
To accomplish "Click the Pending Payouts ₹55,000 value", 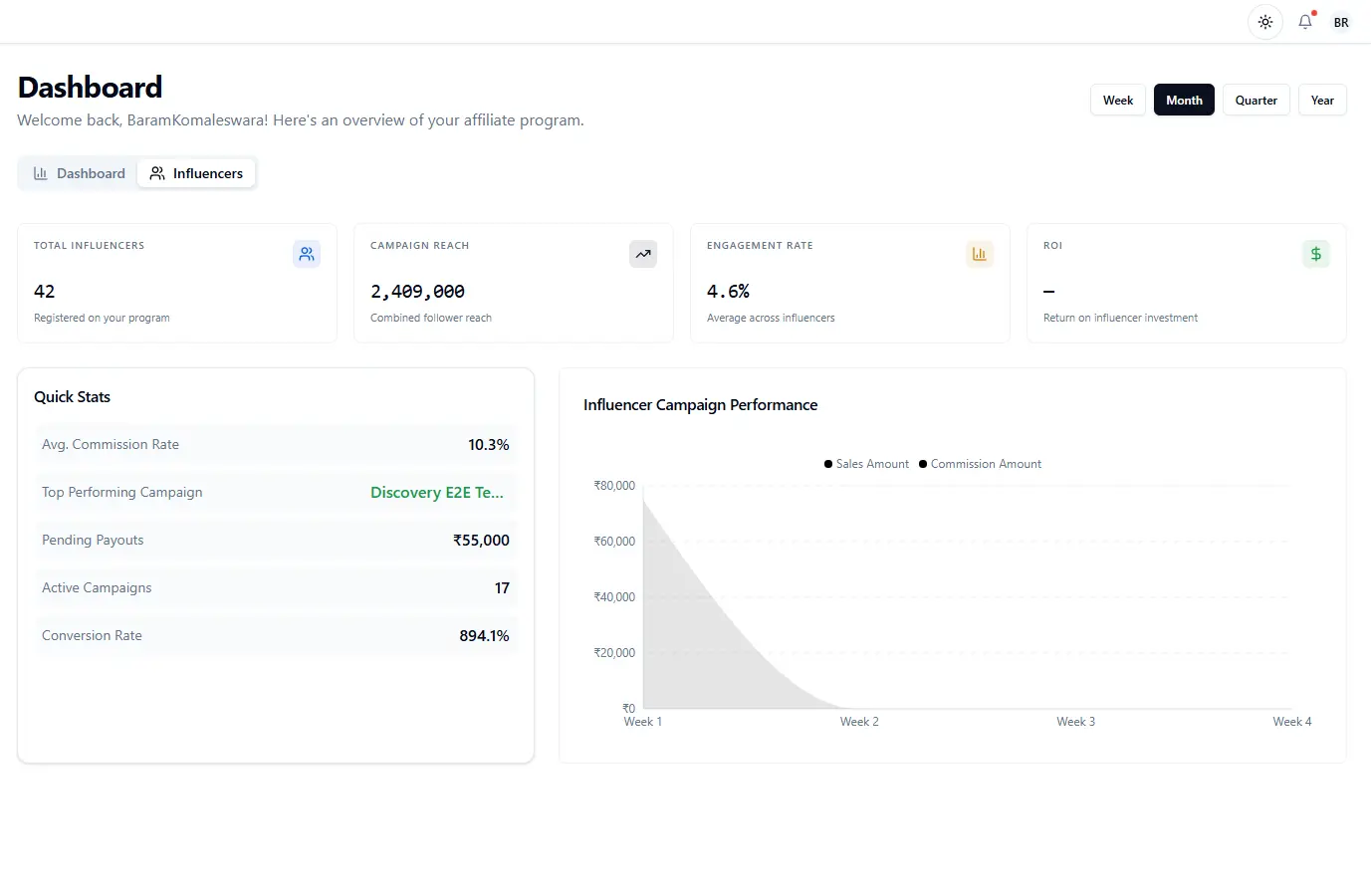I will coord(481,540).
